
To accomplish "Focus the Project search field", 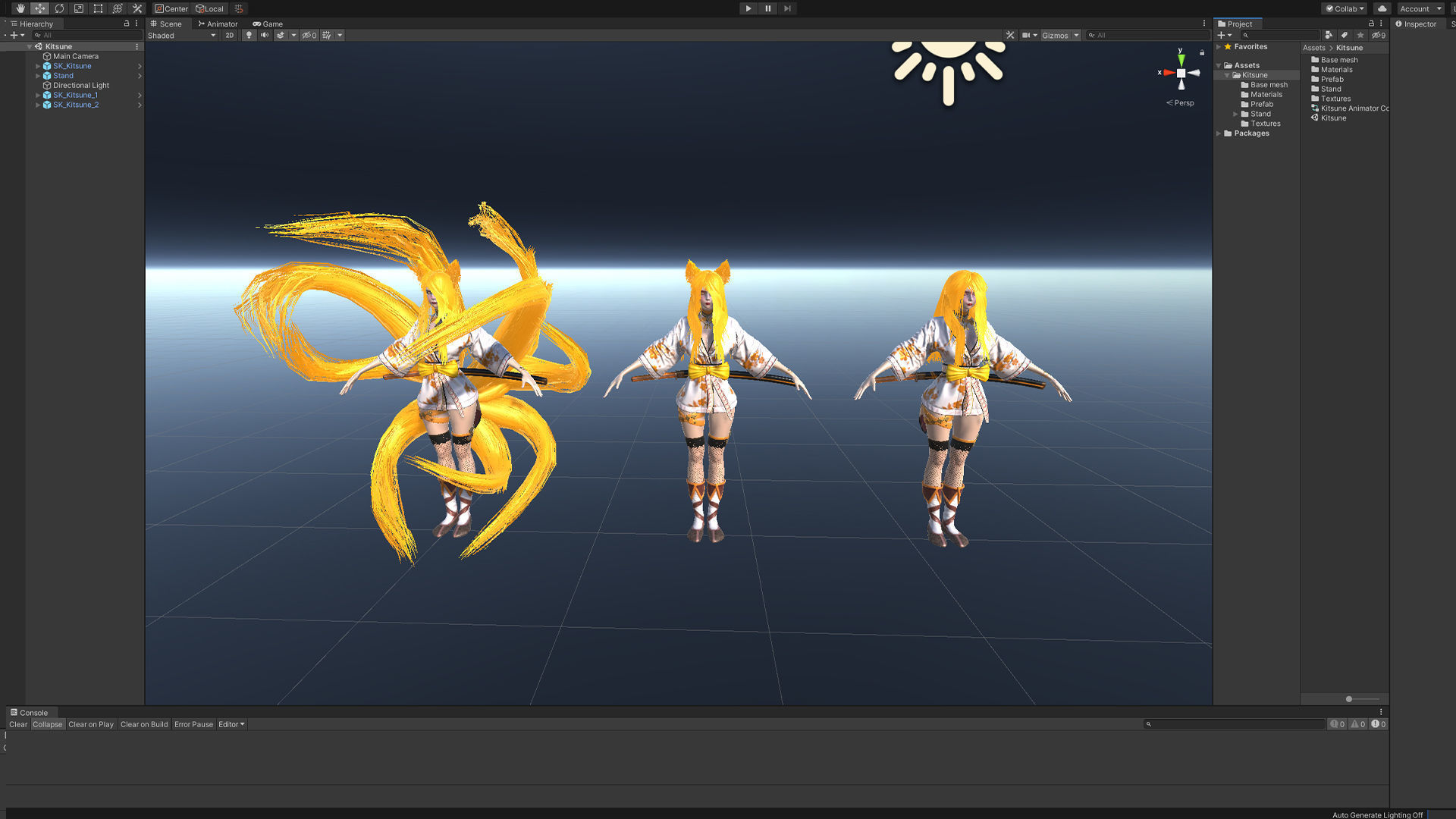I will [x=1281, y=35].
